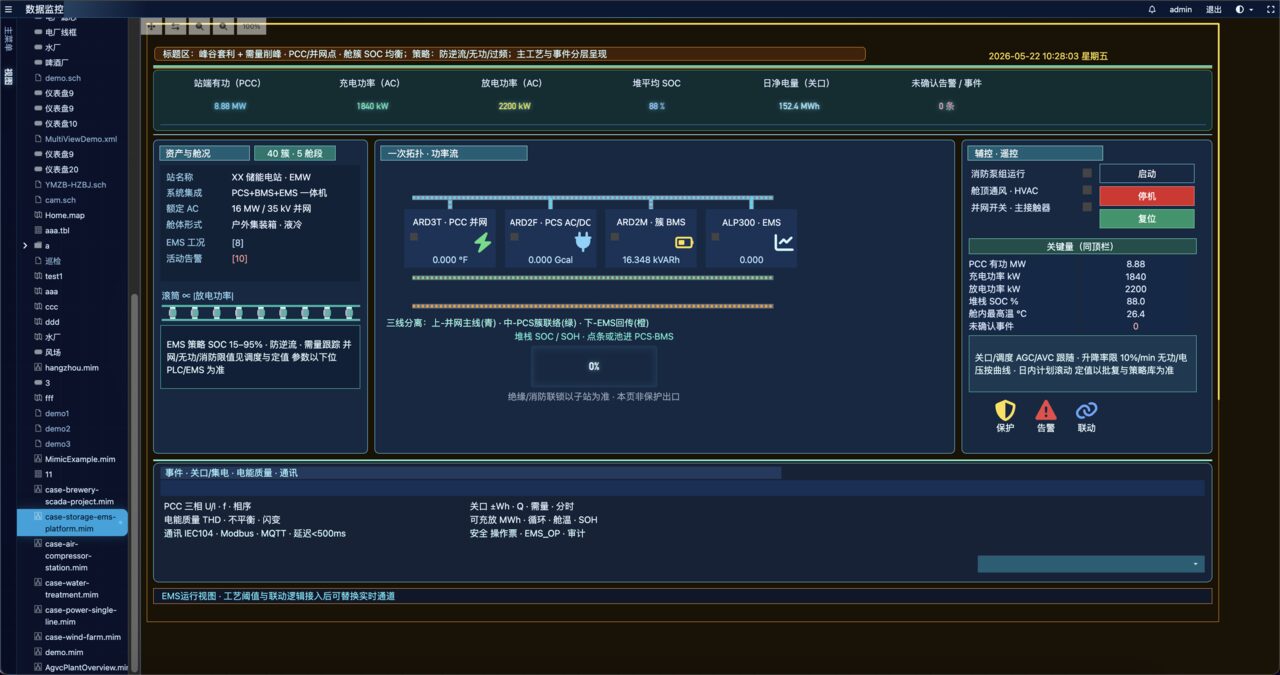
Task: Open case-brewery-scada-project.mim in tree
Action: tap(80, 495)
